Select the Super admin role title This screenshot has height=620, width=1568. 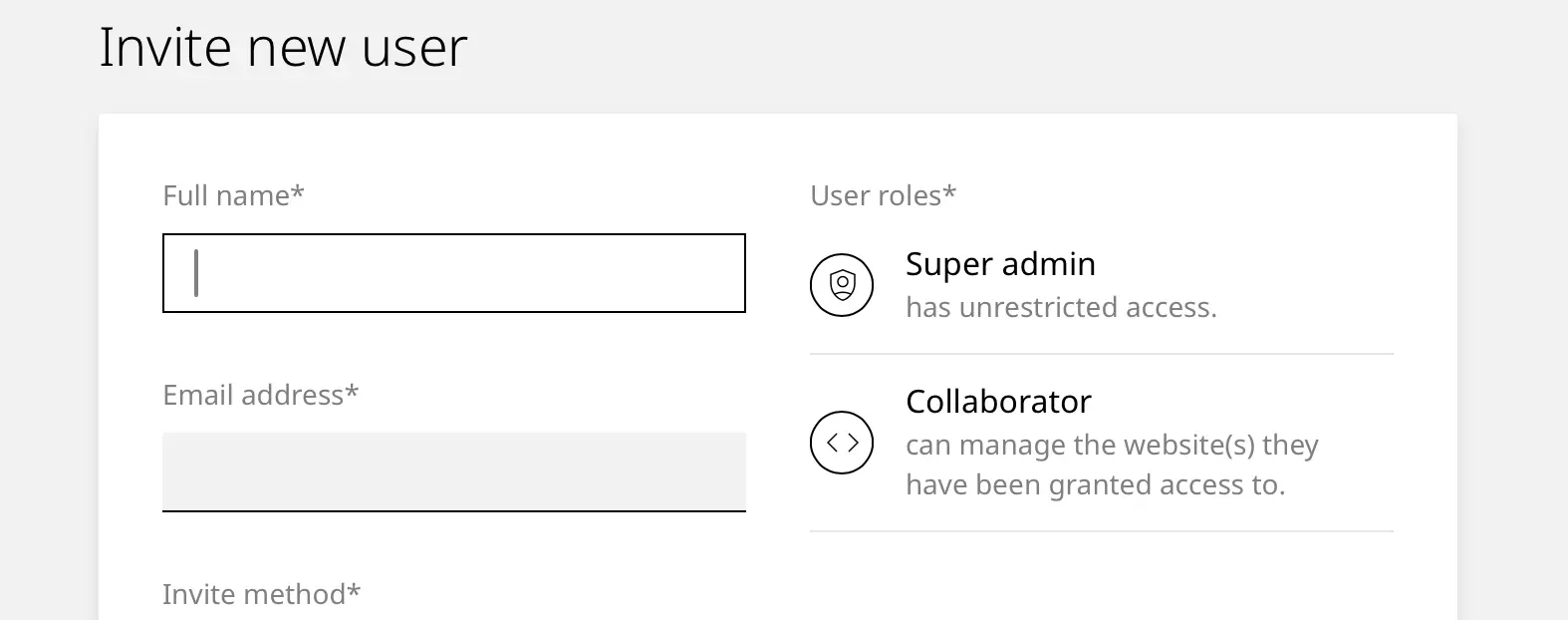(x=1000, y=264)
